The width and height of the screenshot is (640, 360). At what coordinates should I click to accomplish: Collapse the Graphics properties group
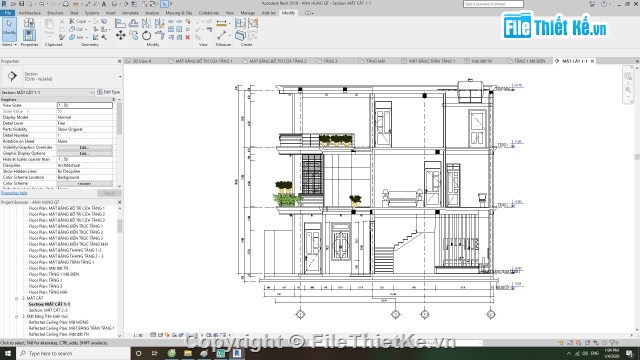click(x=114, y=99)
